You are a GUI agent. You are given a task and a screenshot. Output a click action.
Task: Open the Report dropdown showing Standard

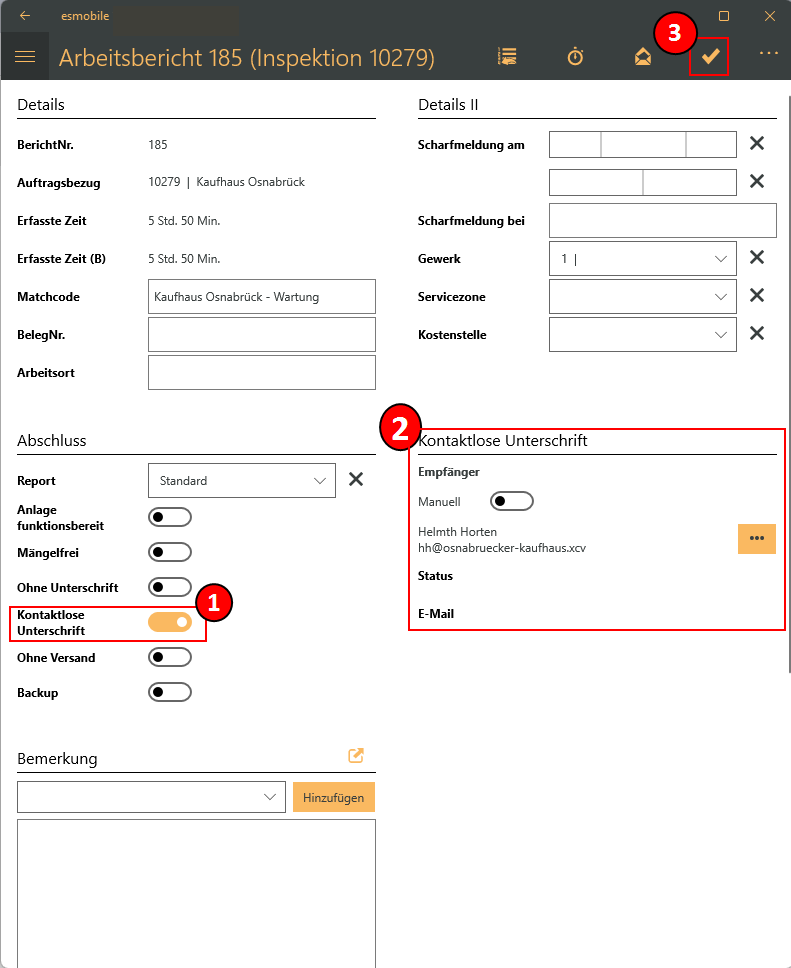242,480
